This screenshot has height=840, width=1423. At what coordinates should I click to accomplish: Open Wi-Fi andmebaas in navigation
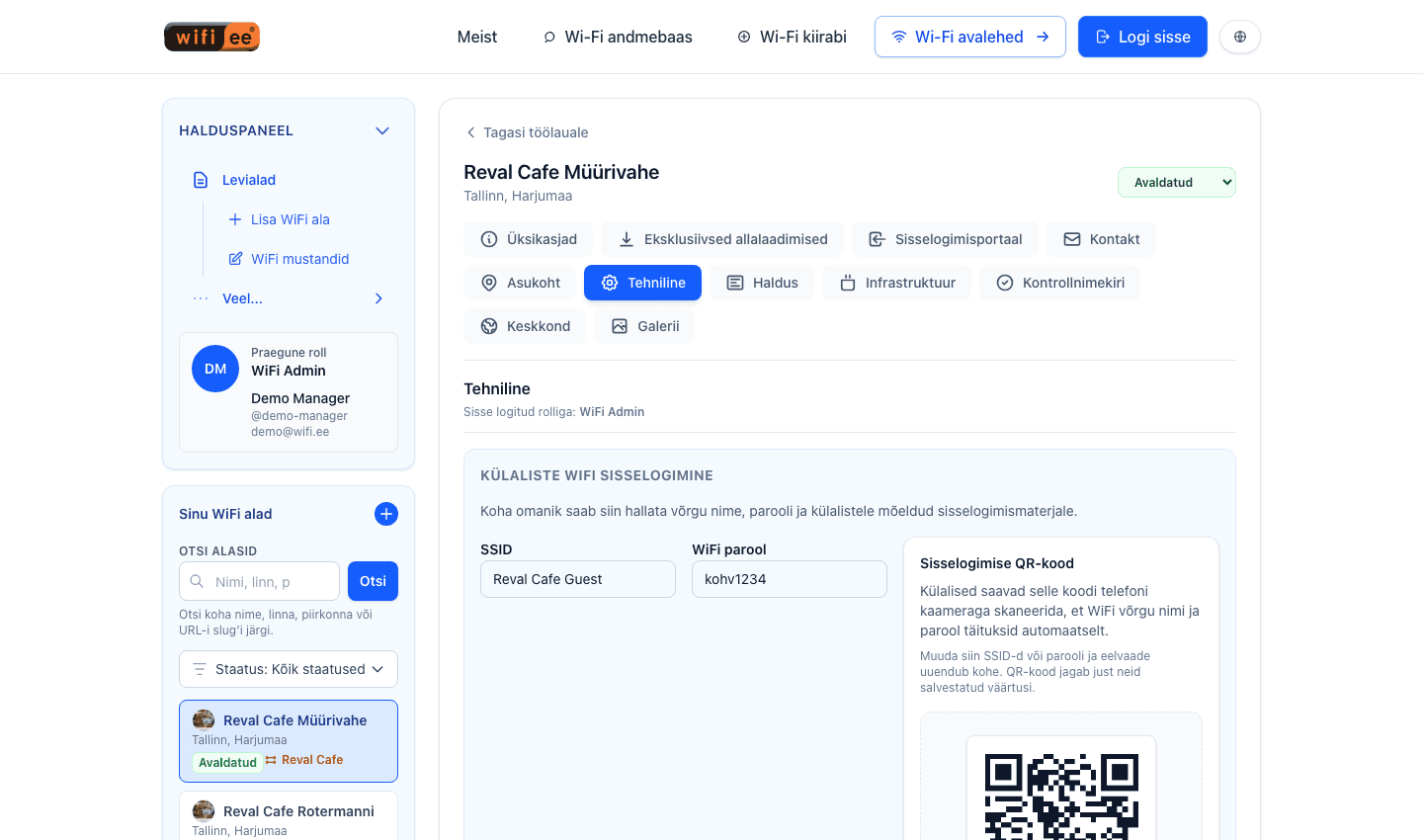click(x=618, y=37)
